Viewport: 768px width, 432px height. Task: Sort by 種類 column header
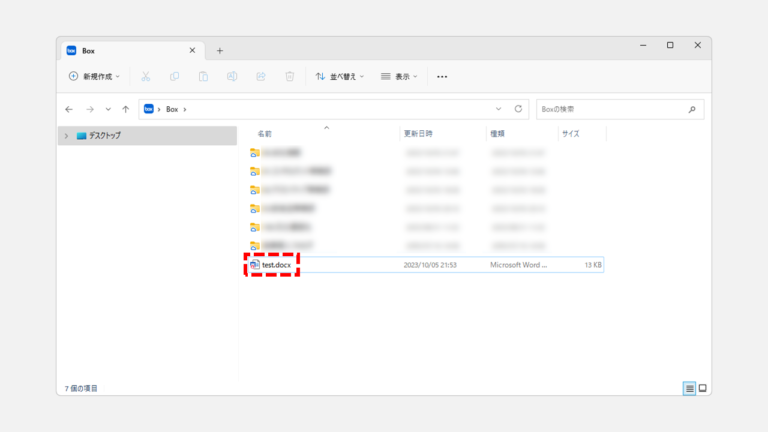pos(497,134)
